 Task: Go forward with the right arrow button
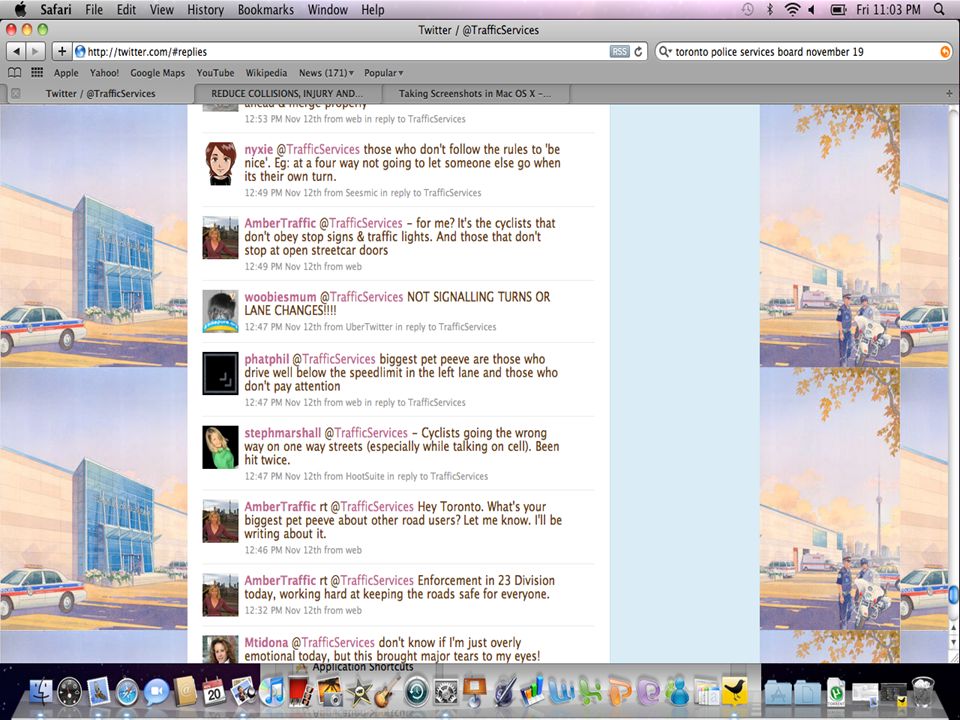[36, 51]
